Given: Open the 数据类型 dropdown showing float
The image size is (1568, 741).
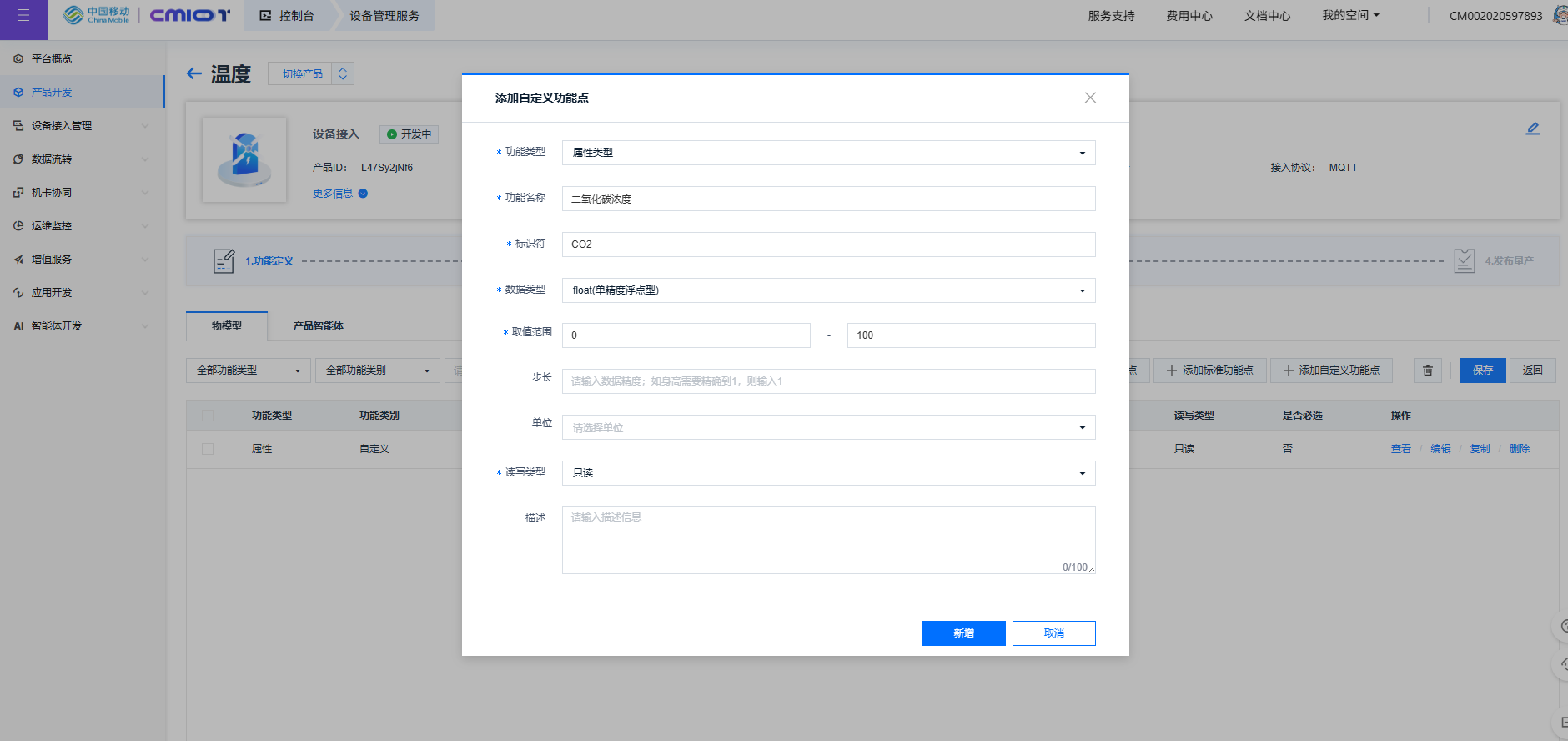Looking at the screenshot, I should [828, 290].
